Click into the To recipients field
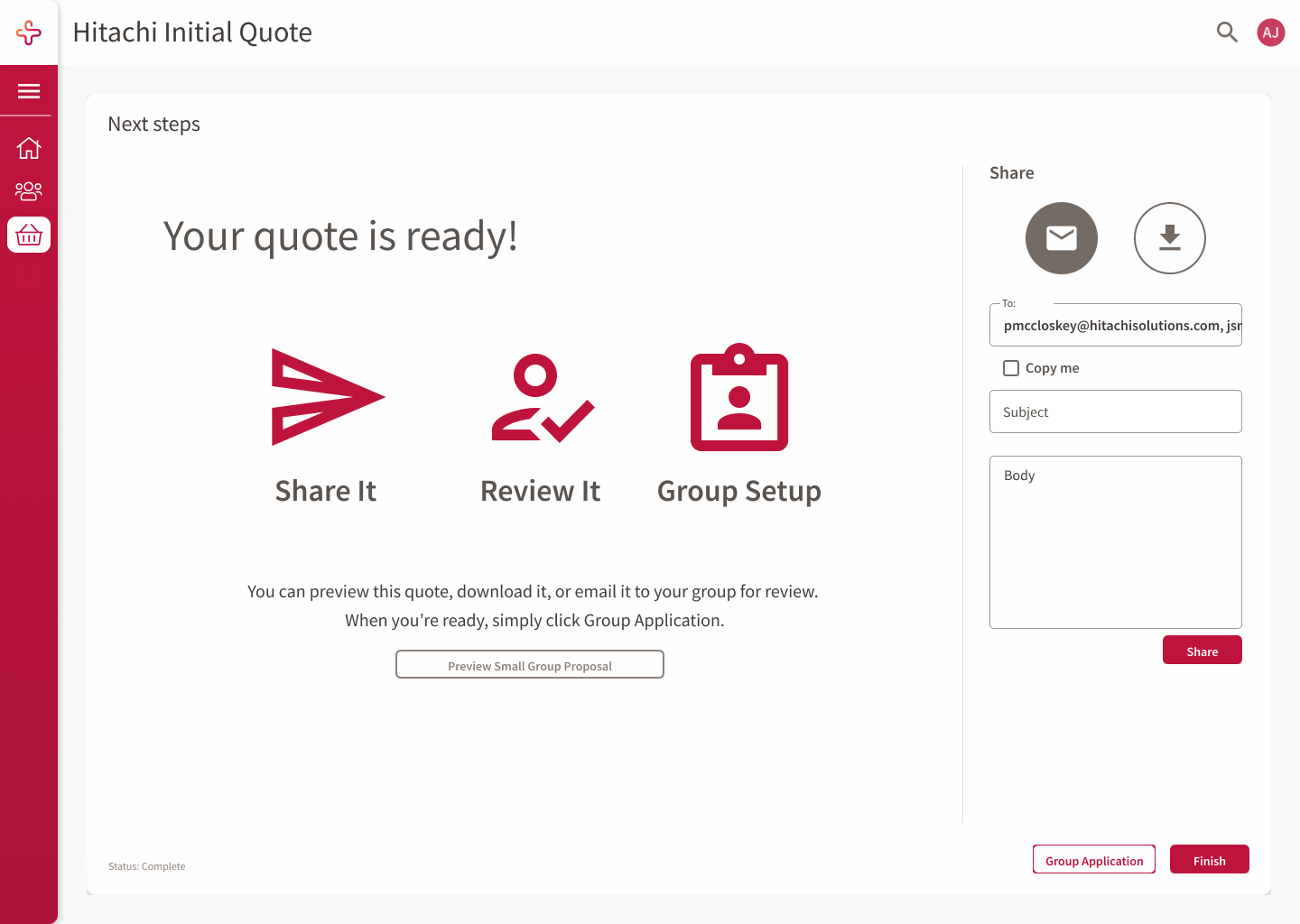The height and width of the screenshot is (924, 1300). (x=1116, y=325)
